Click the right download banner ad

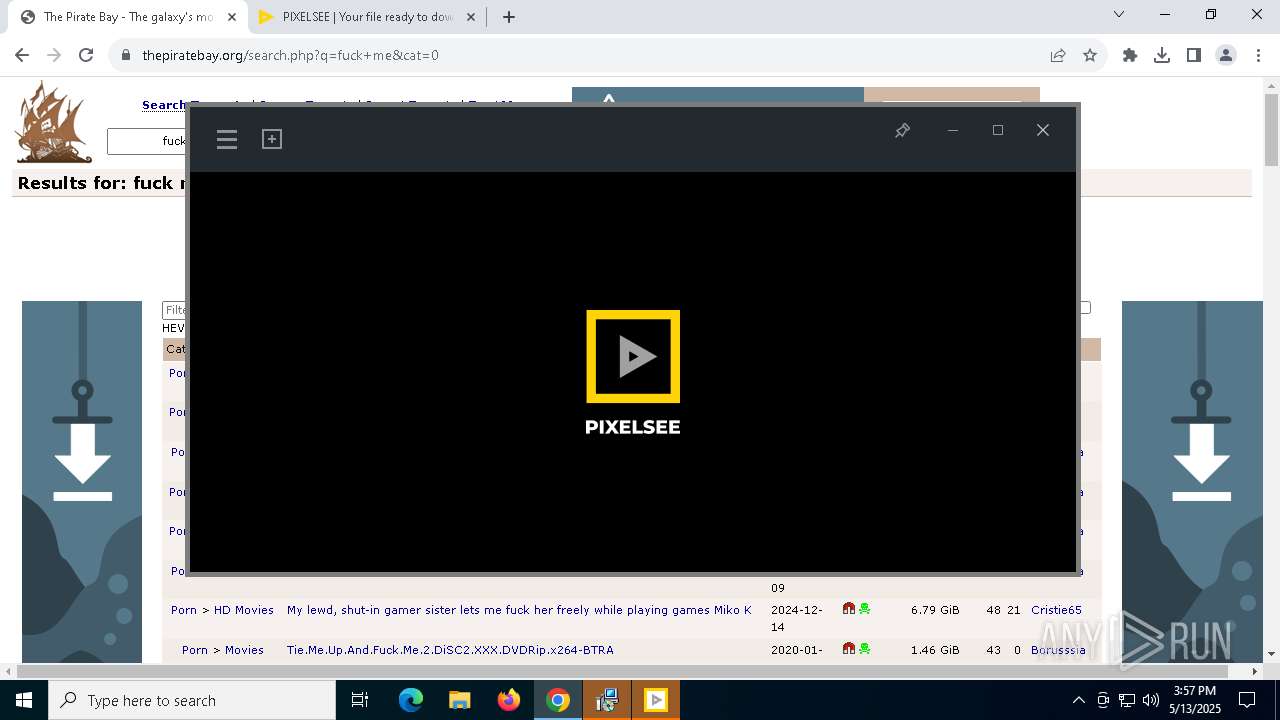(x=1192, y=481)
